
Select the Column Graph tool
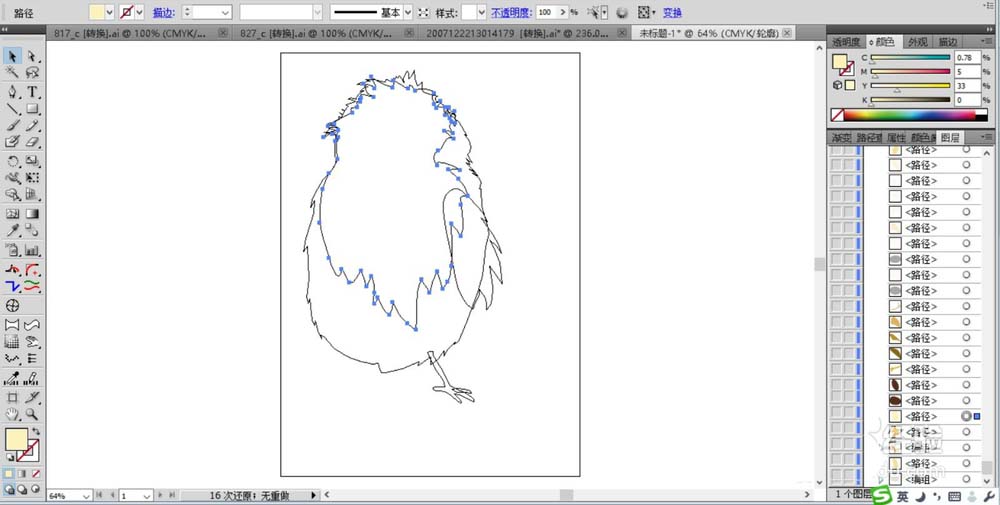[33, 250]
